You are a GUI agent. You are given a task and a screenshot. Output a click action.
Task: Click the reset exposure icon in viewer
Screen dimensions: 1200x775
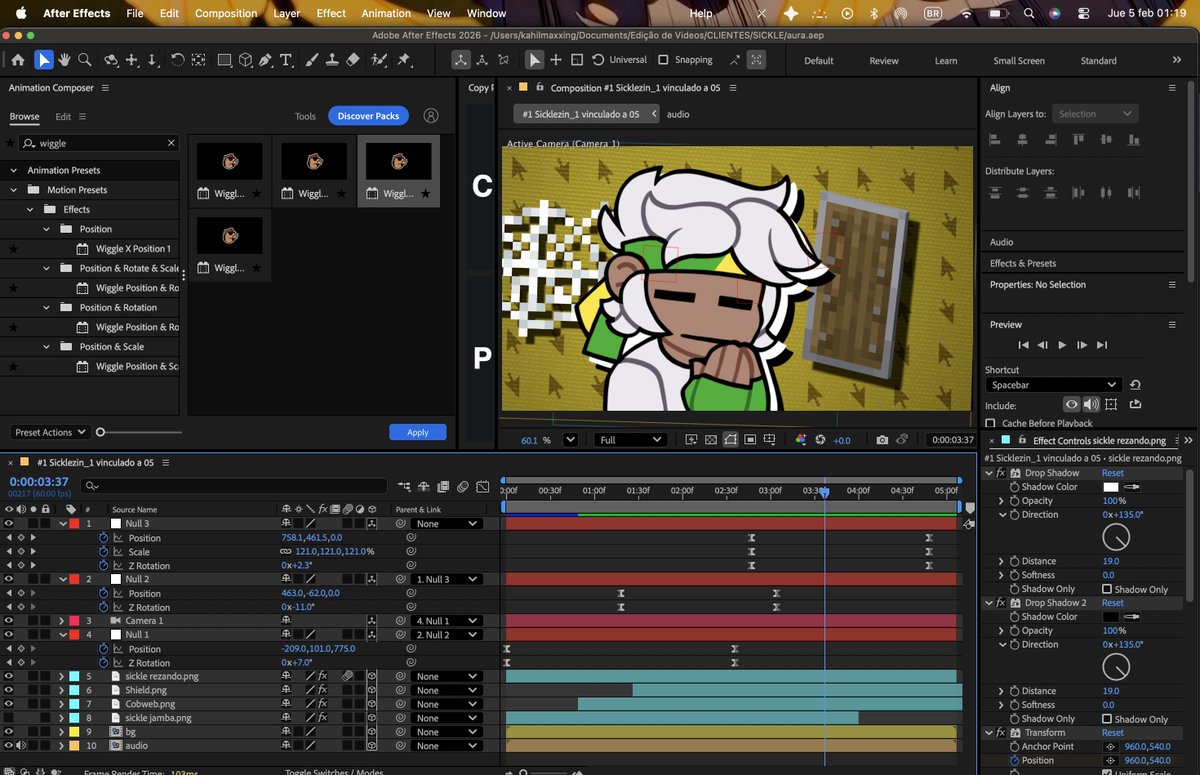point(820,440)
